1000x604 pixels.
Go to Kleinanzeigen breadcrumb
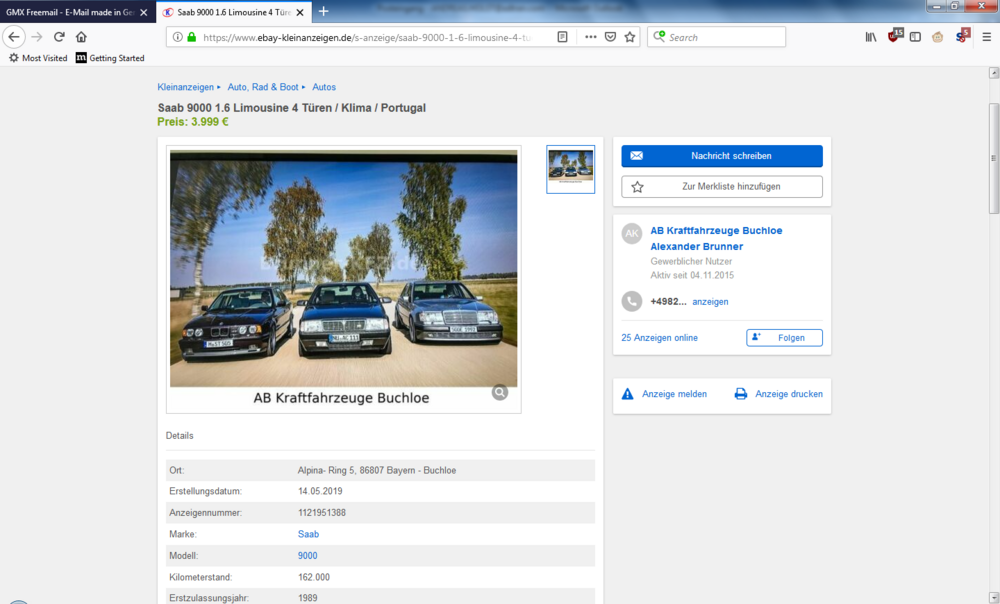tap(186, 87)
